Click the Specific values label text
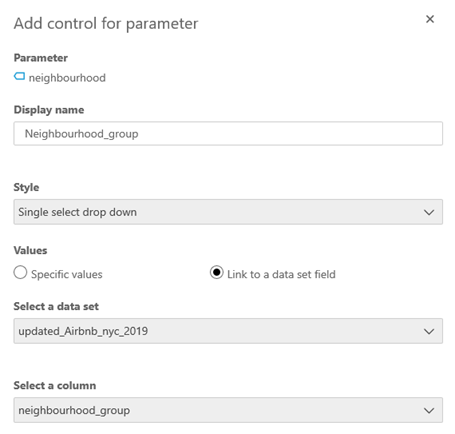 (x=67, y=274)
